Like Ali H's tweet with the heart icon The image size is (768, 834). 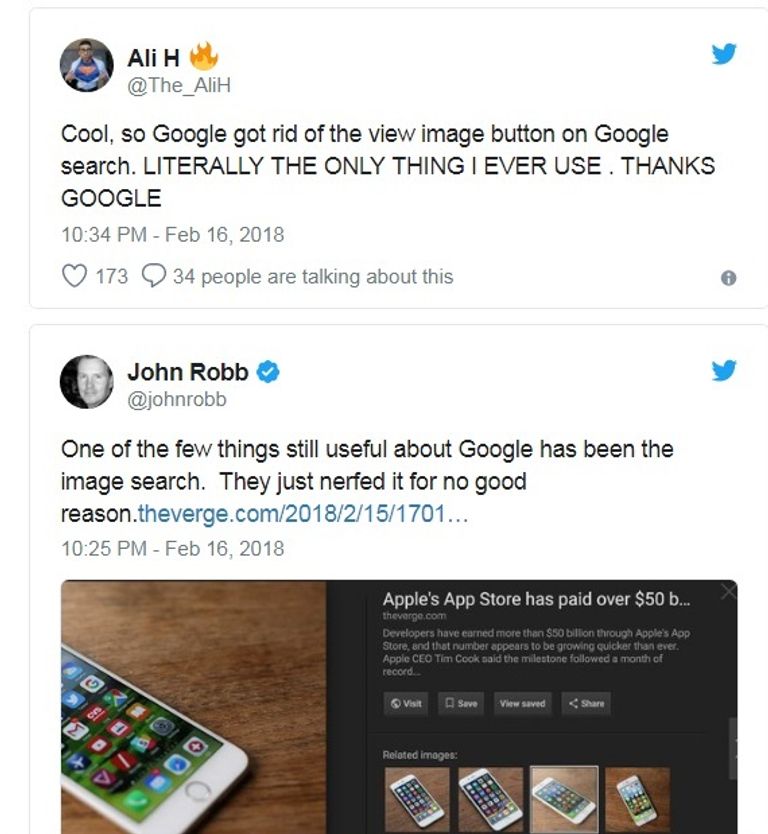(x=74, y=276)
